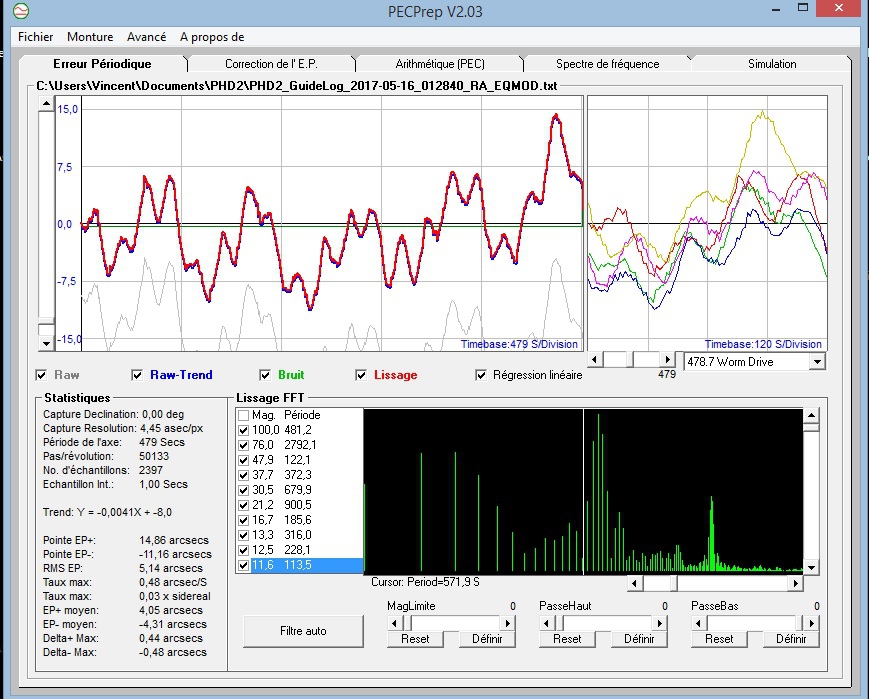Image resolution: width=869 pixels, height=699 pixels.
Task: Click the FFT spectrum vertical scrollbar down arrow
Action: pyautogui.click(x=811, y=567)
